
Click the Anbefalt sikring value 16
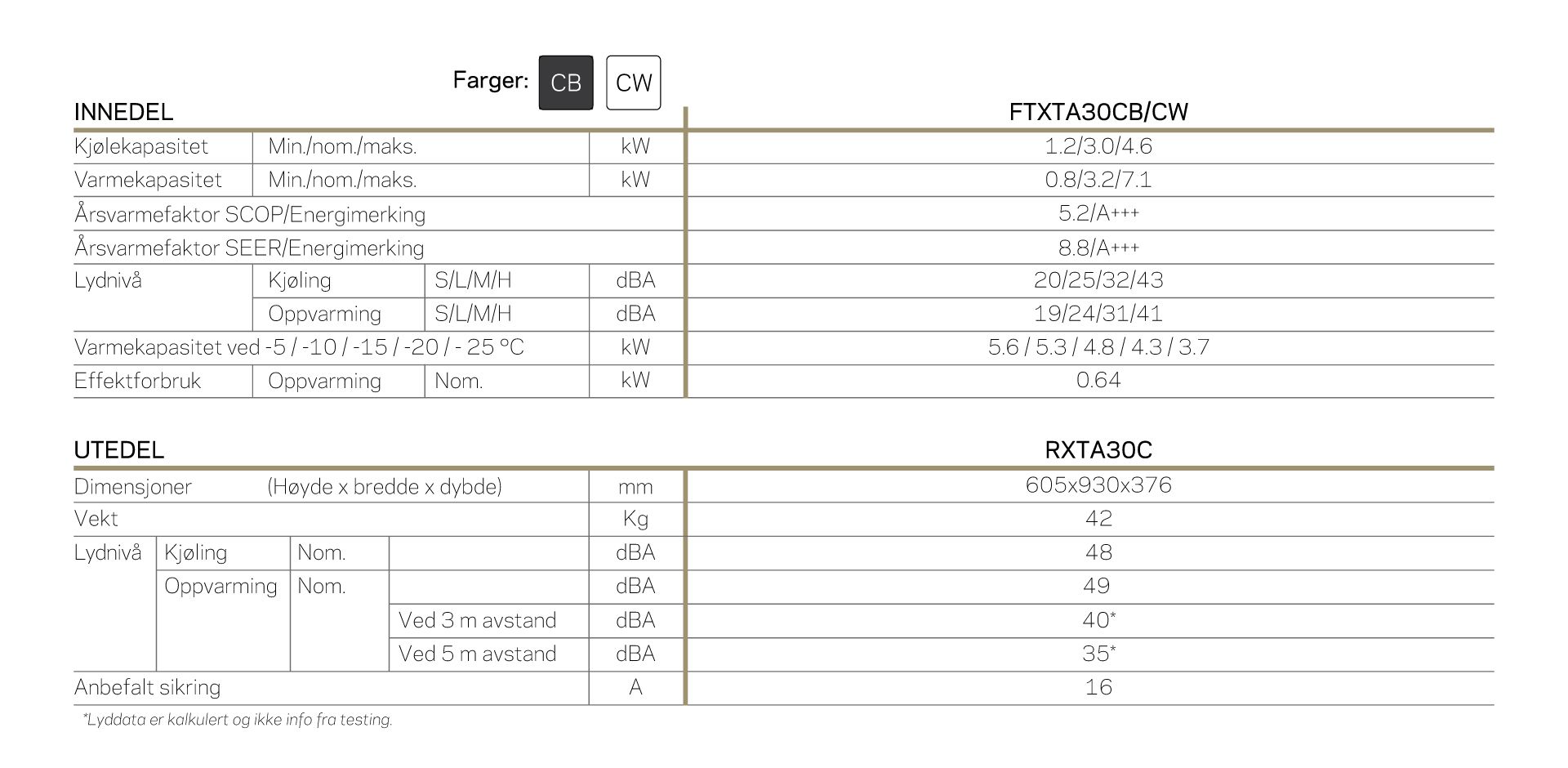click(x=1098, y=687)
